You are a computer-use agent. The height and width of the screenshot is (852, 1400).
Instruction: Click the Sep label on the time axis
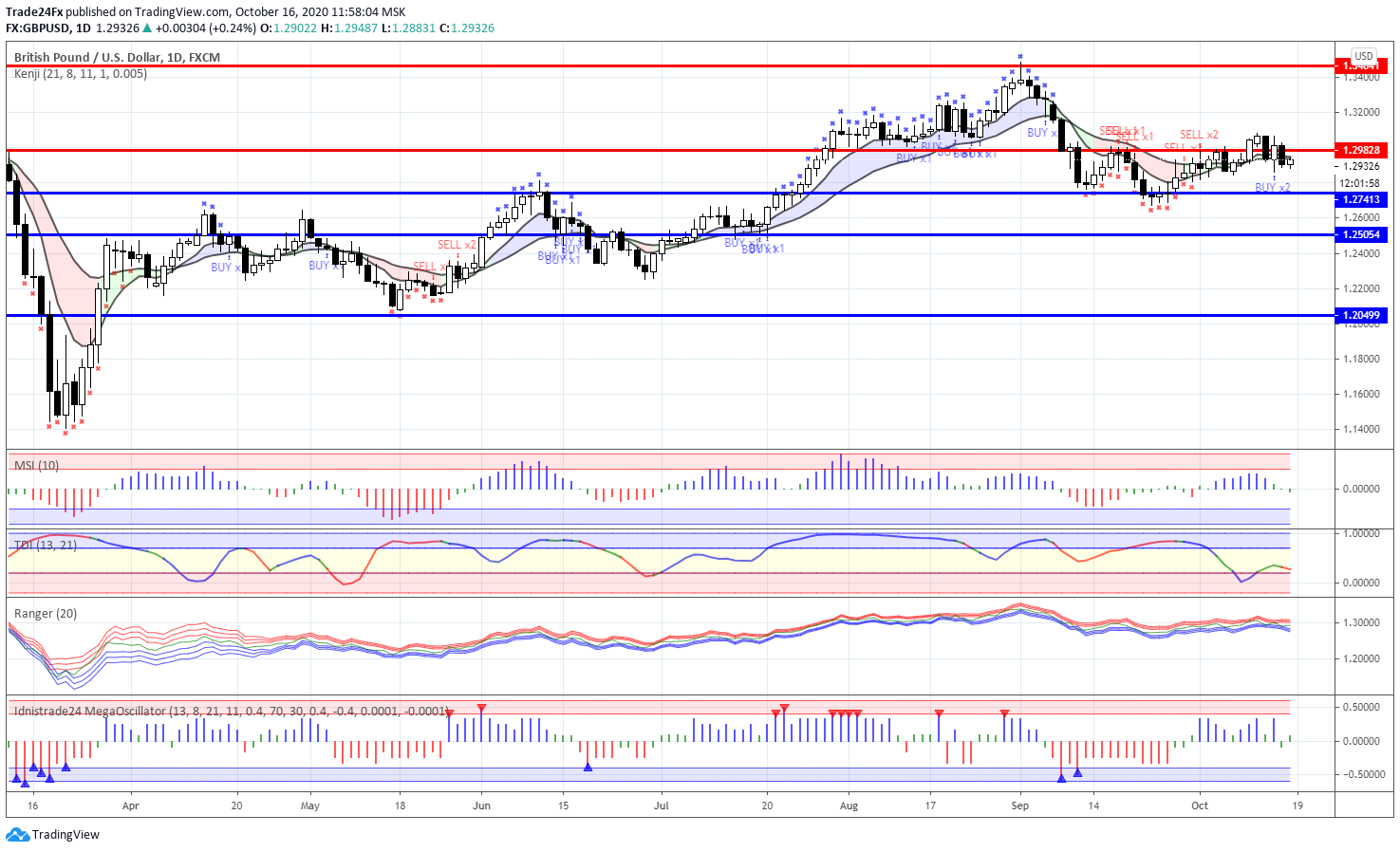pyautogui.click(x=1020, y=806)
